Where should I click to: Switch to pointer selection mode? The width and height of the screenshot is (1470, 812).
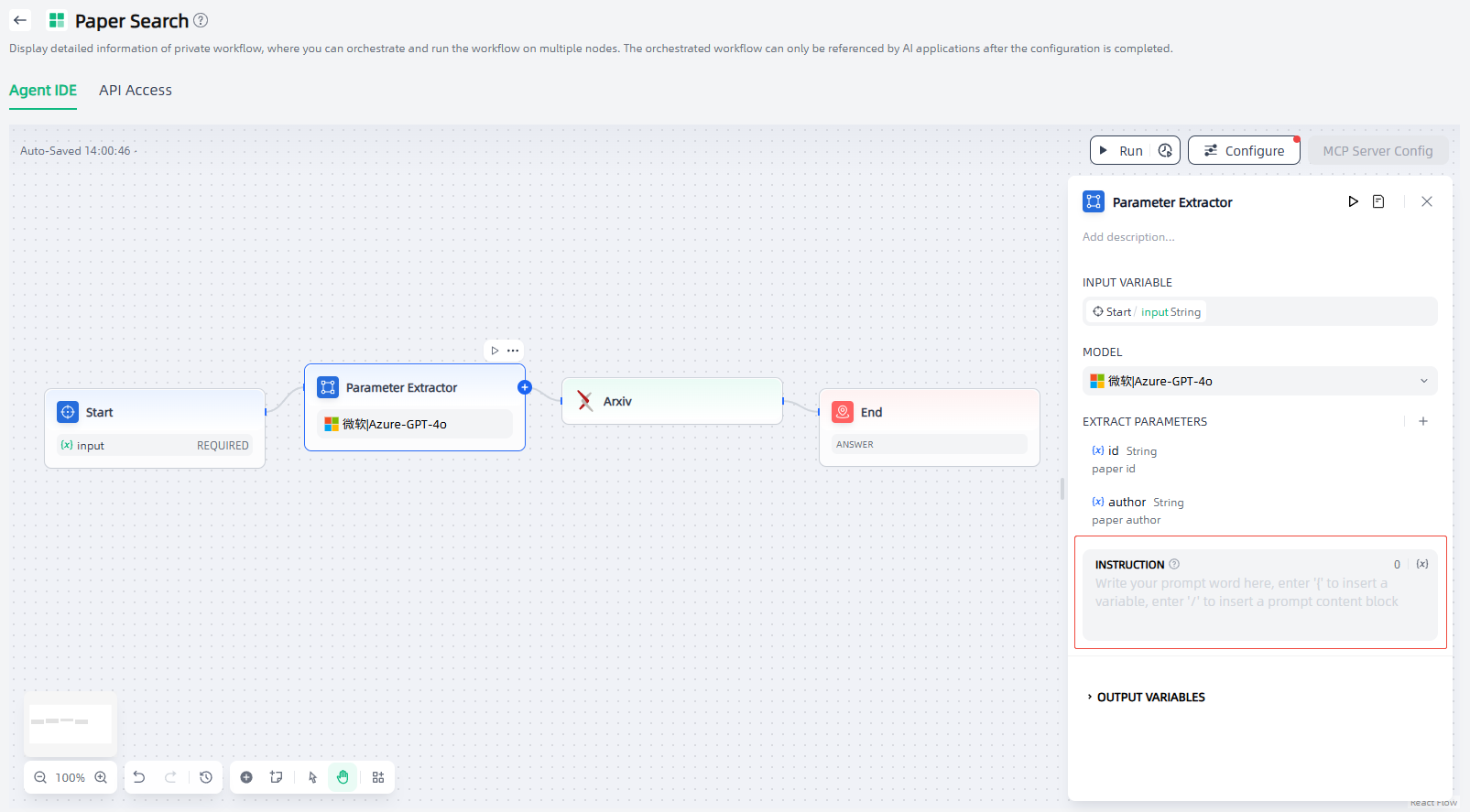pyautogui.click(x=312, y=777)
